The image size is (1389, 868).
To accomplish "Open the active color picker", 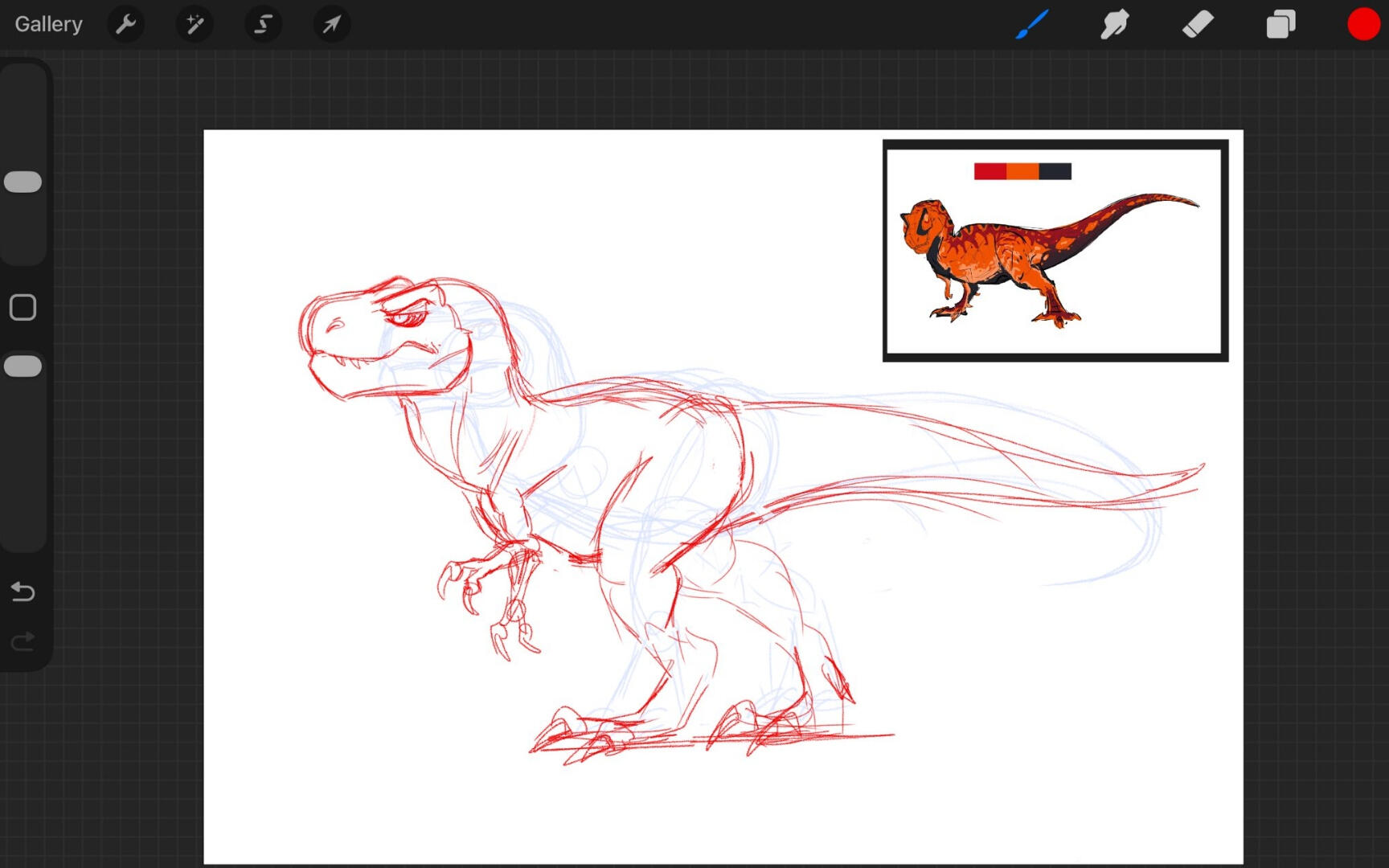I will pos(1362,24).
